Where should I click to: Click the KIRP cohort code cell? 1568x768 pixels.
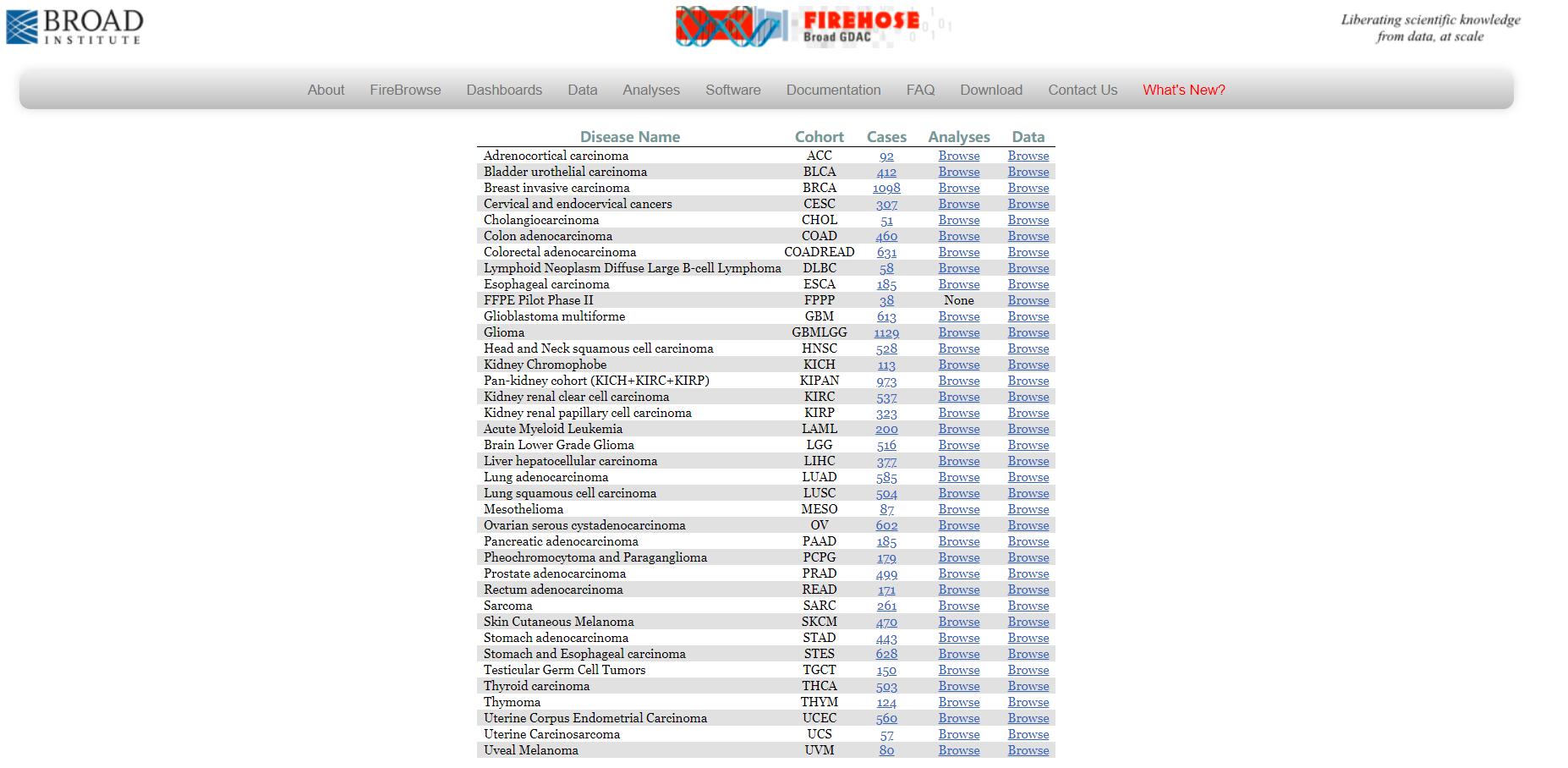tap(820, 413)
